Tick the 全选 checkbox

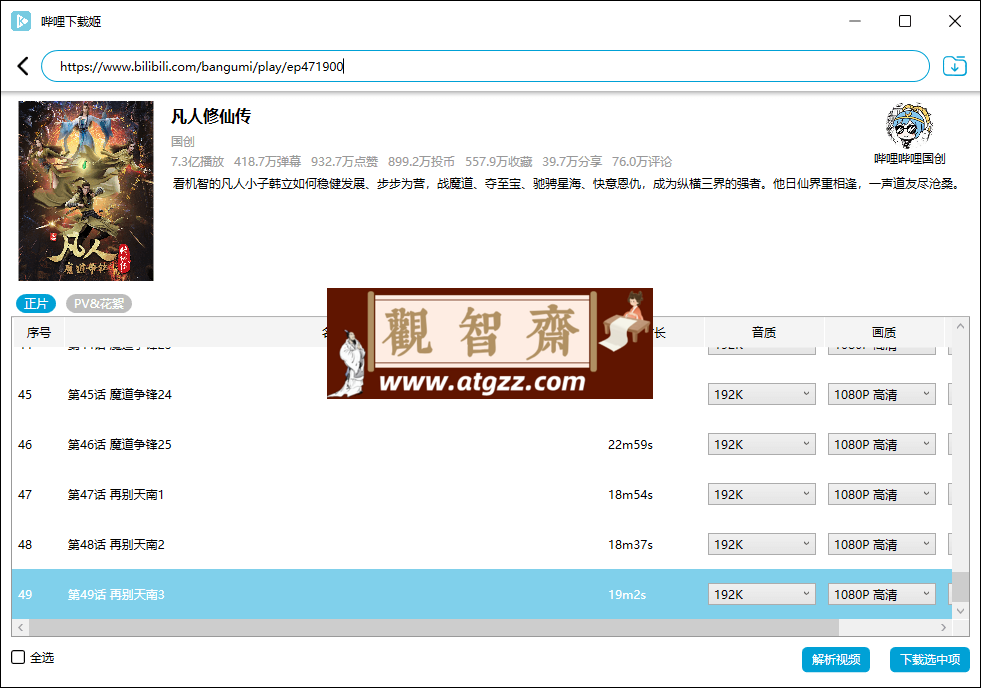[x=18, y=657]
